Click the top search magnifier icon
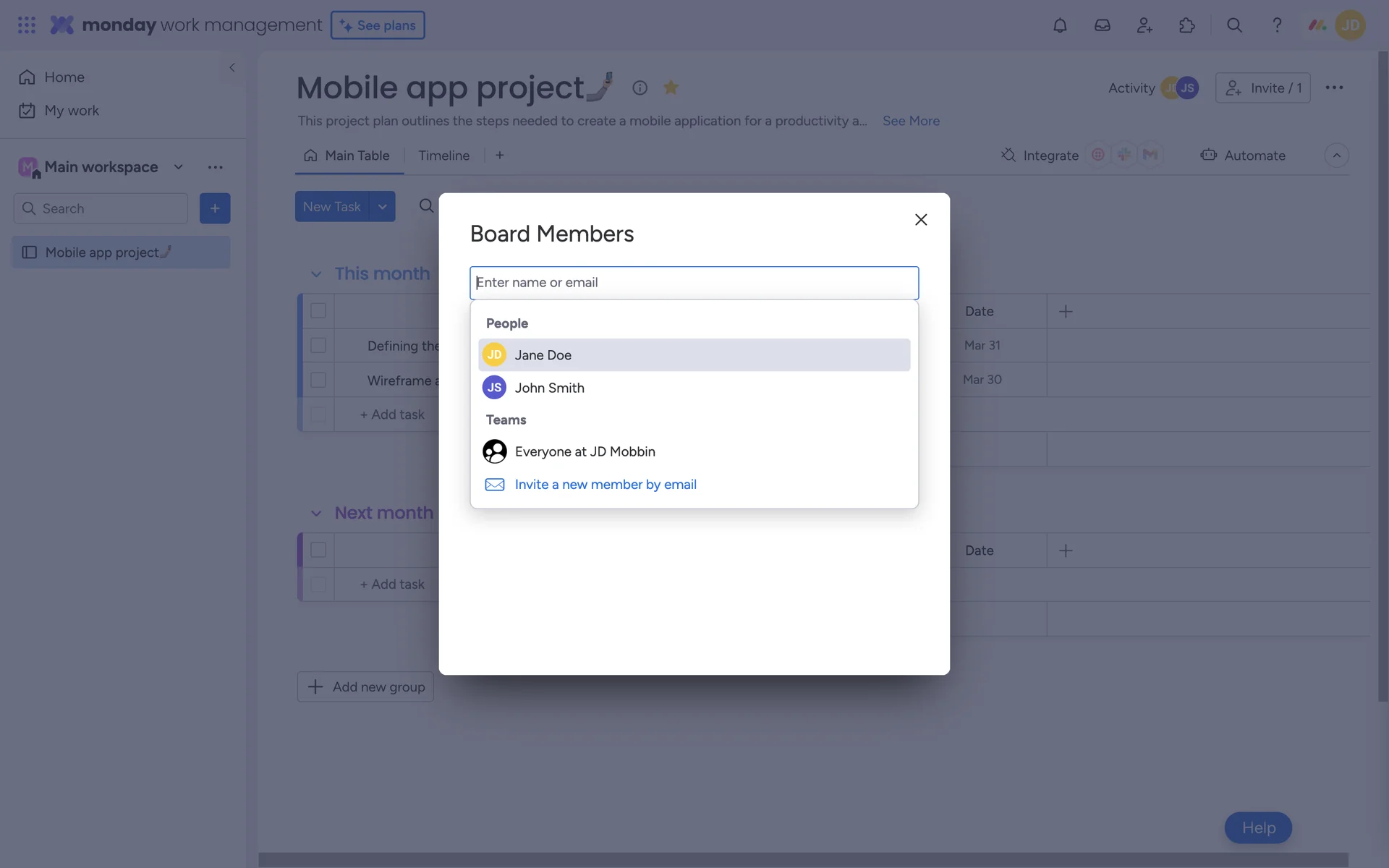The height and width of the screenshot is (868, 1389). coord(1234,25)
